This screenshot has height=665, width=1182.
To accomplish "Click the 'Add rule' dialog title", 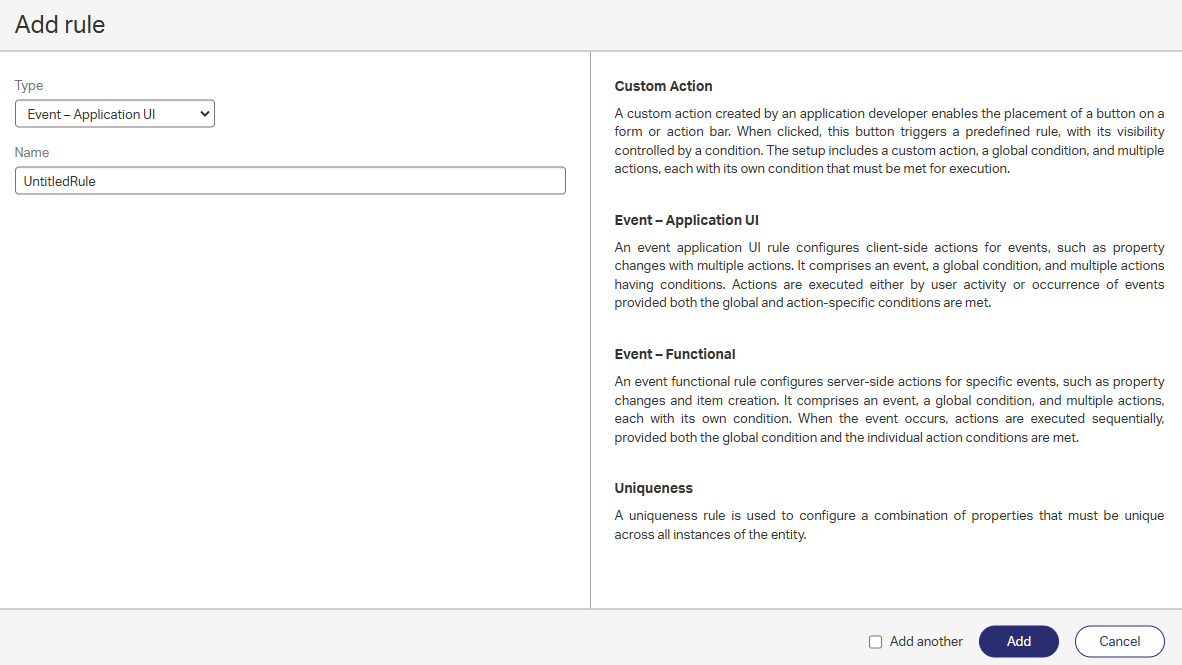I will 60,25.
